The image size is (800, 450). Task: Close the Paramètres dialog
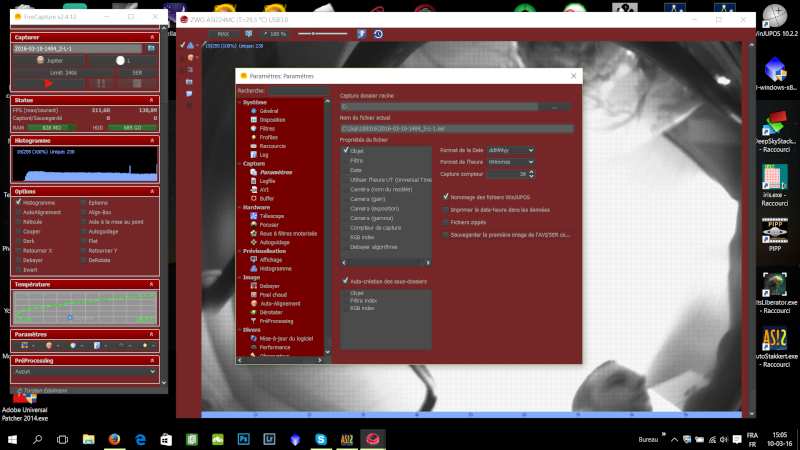coord(573,76)
